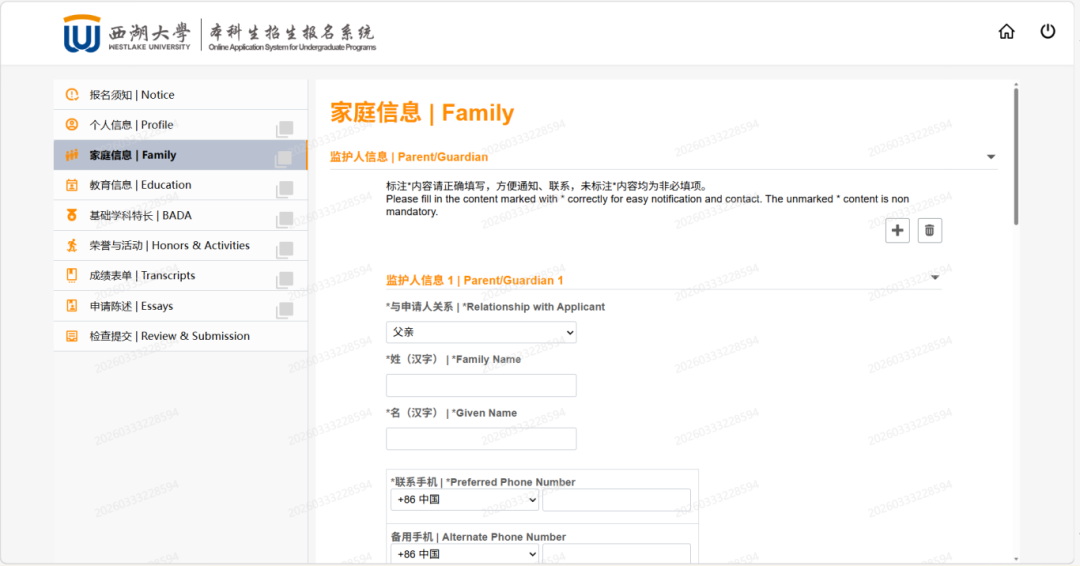This screenshot has height=566, width=1080.
Task: Click the Review & Submission list icon
Action: 72,336
